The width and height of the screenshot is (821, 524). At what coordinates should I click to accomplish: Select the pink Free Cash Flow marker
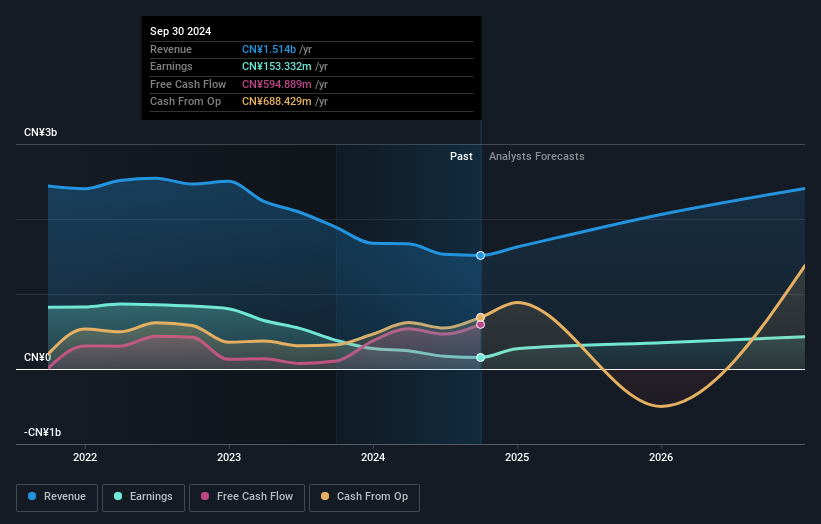tap(481, 324)
